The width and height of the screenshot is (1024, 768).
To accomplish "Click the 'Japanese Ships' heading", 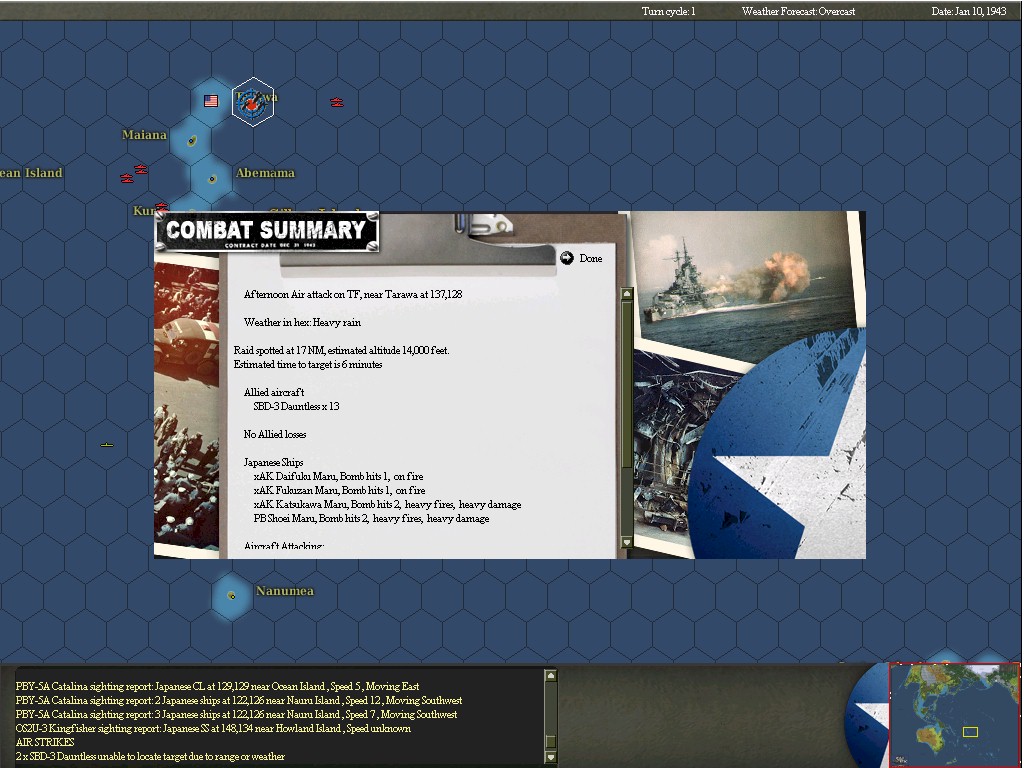I will 274,462.
